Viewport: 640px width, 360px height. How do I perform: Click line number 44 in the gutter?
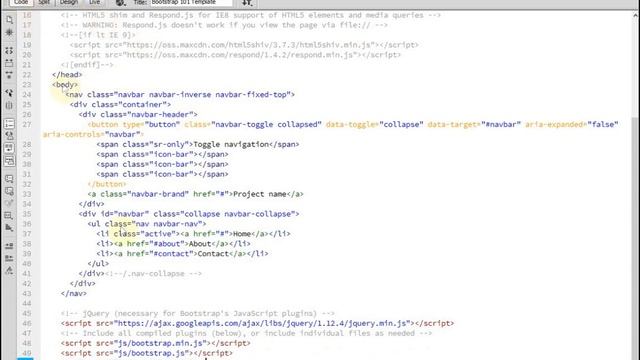(27, 303)
